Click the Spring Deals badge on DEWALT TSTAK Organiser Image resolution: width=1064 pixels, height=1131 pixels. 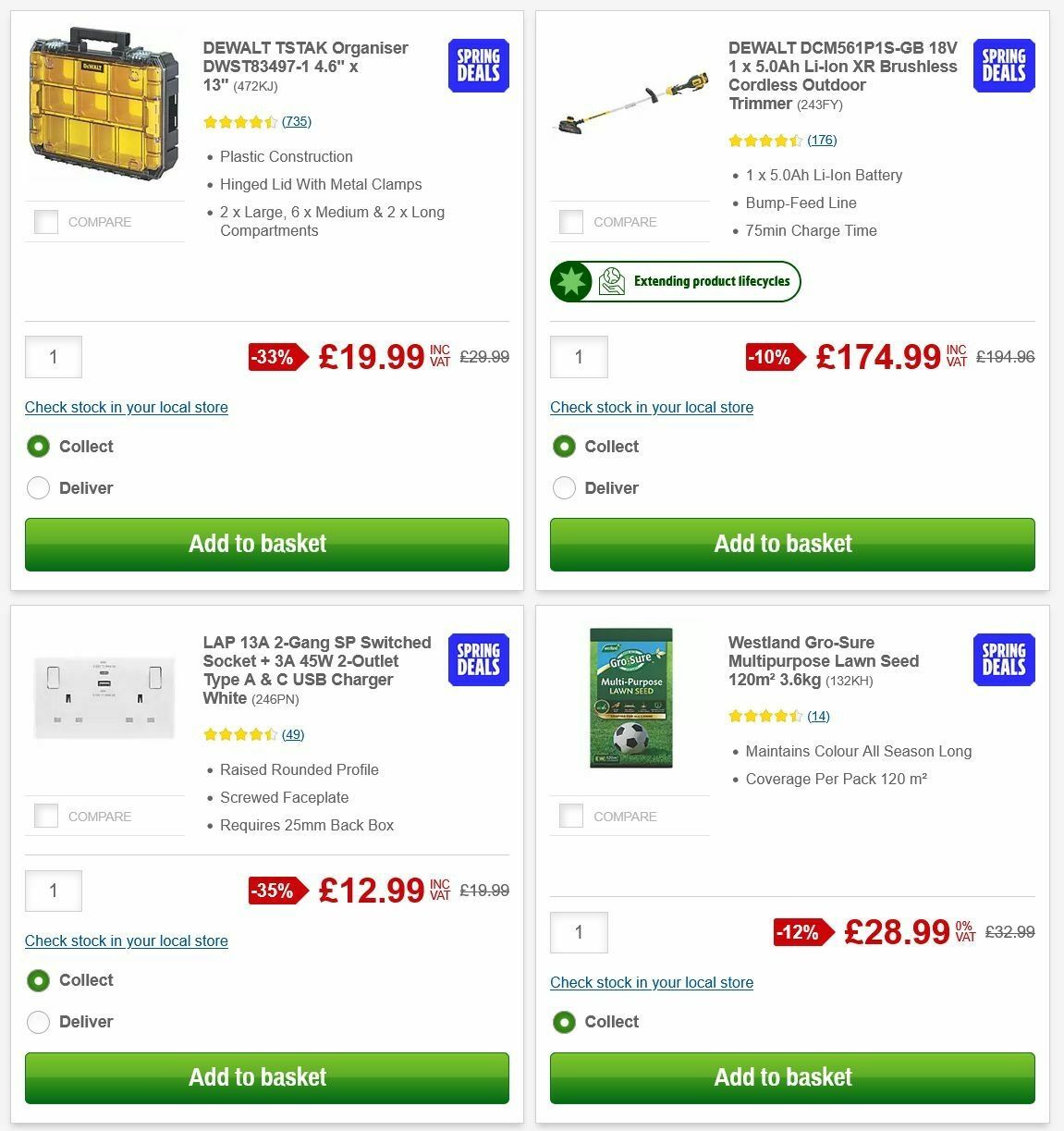[478, 66]
